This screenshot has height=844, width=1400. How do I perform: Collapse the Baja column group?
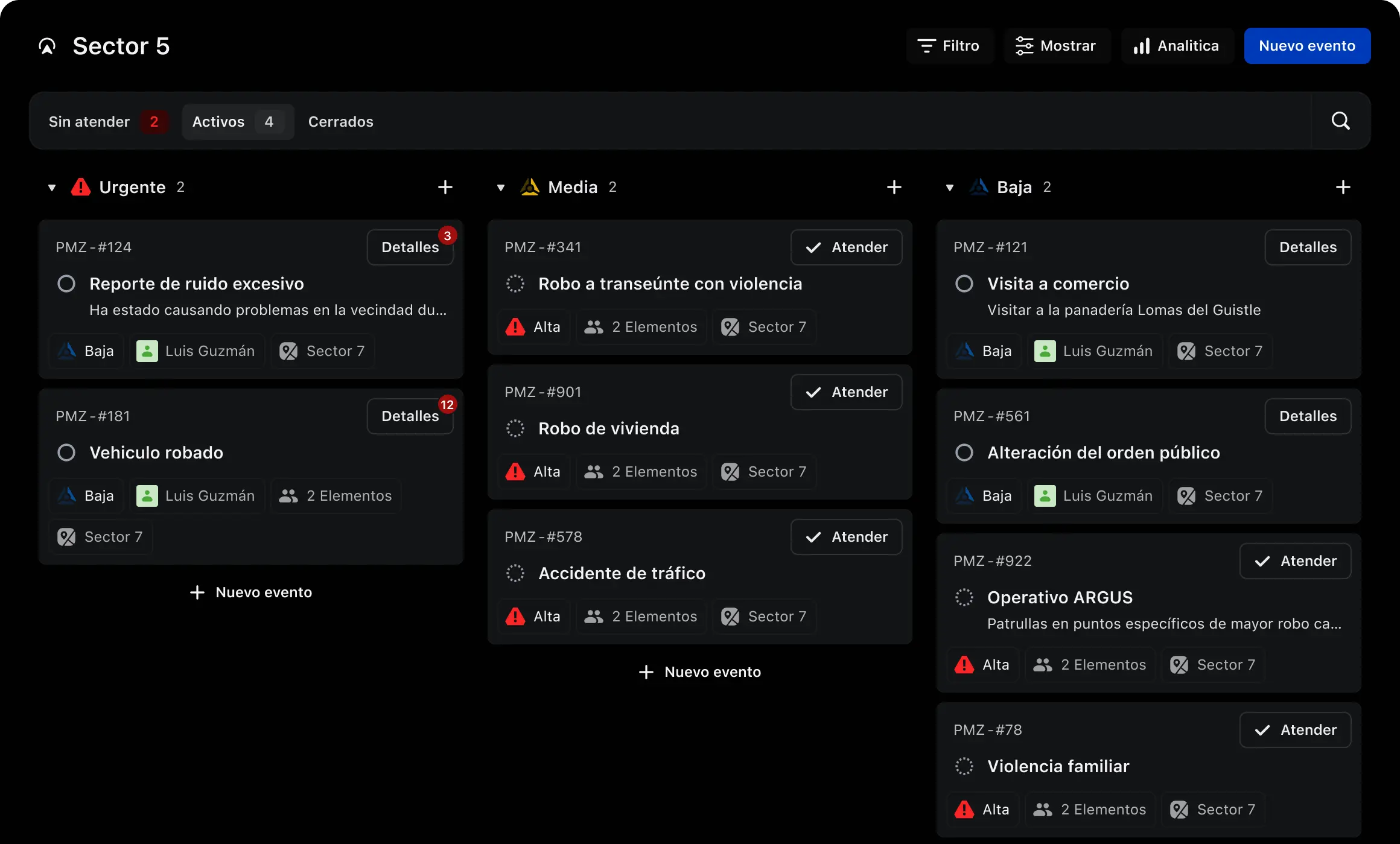coord(950,188)
